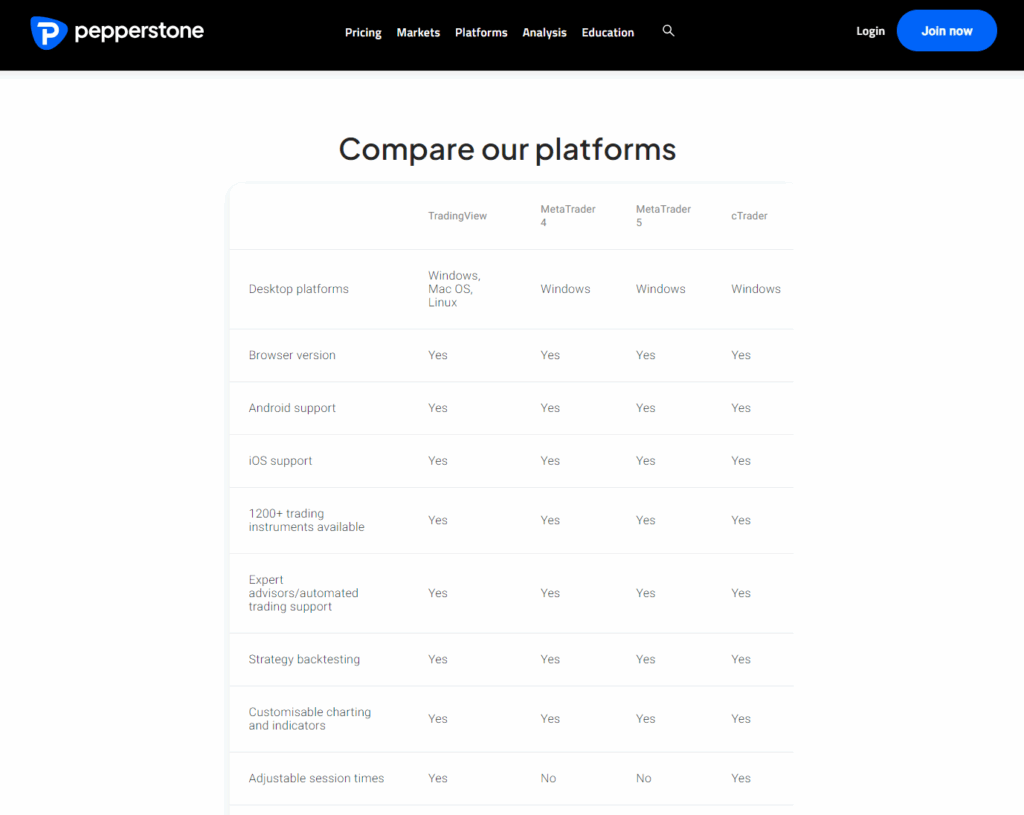Image resolution: width=1024 pixels, height=815 pixels.
Task: Click the 'Compare our platforms' heading
Action: coord(507,149)
